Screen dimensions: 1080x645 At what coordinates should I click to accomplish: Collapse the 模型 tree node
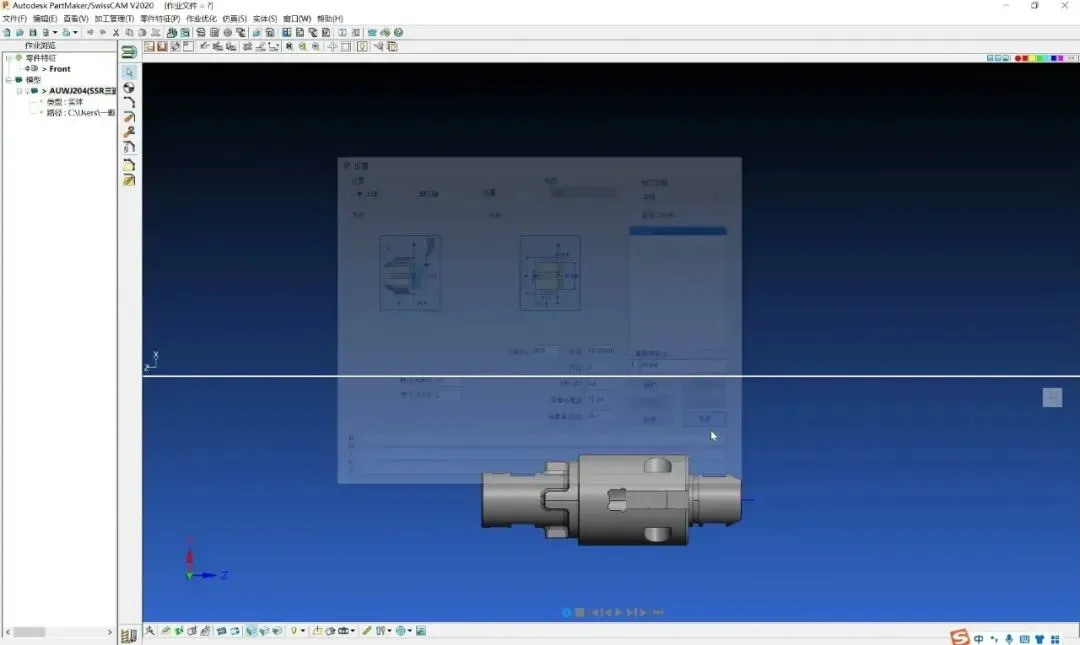tap(10, 80)
